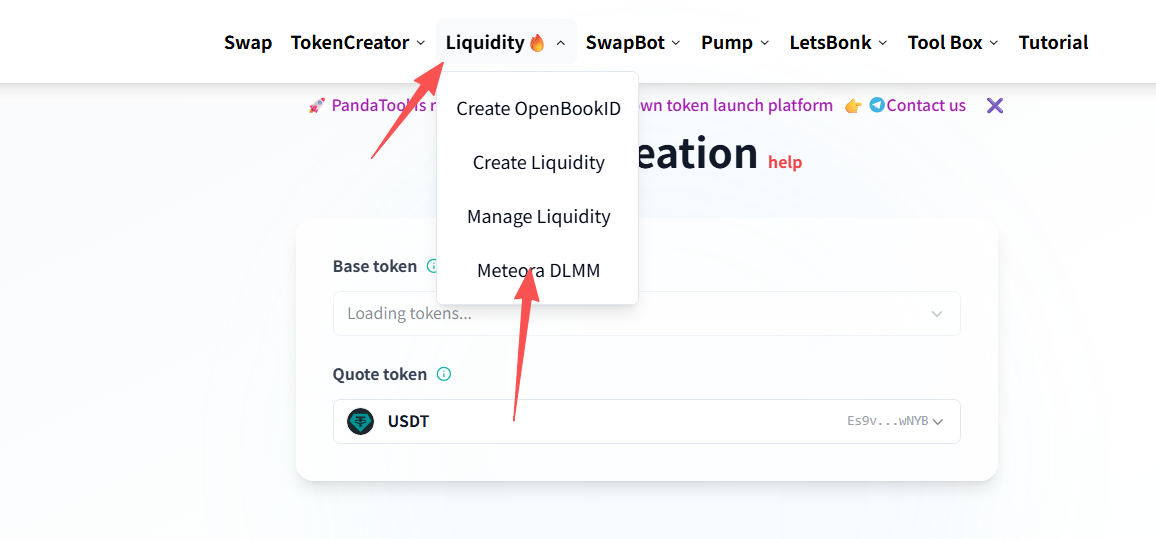
Task: Expand the SwapBot dropdown menu
Action: pyautogui.click(x=632, y=42)
